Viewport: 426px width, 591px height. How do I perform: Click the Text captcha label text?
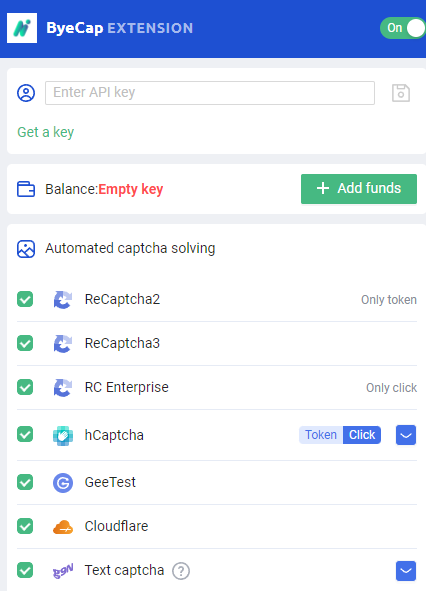pyautogui.click(x=124, y=571)
